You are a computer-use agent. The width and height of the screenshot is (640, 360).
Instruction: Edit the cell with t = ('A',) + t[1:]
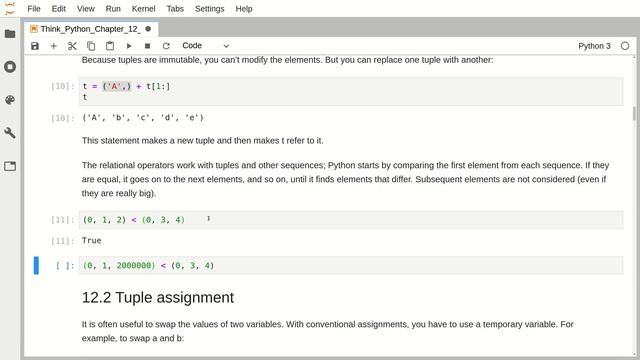[351, 91]
